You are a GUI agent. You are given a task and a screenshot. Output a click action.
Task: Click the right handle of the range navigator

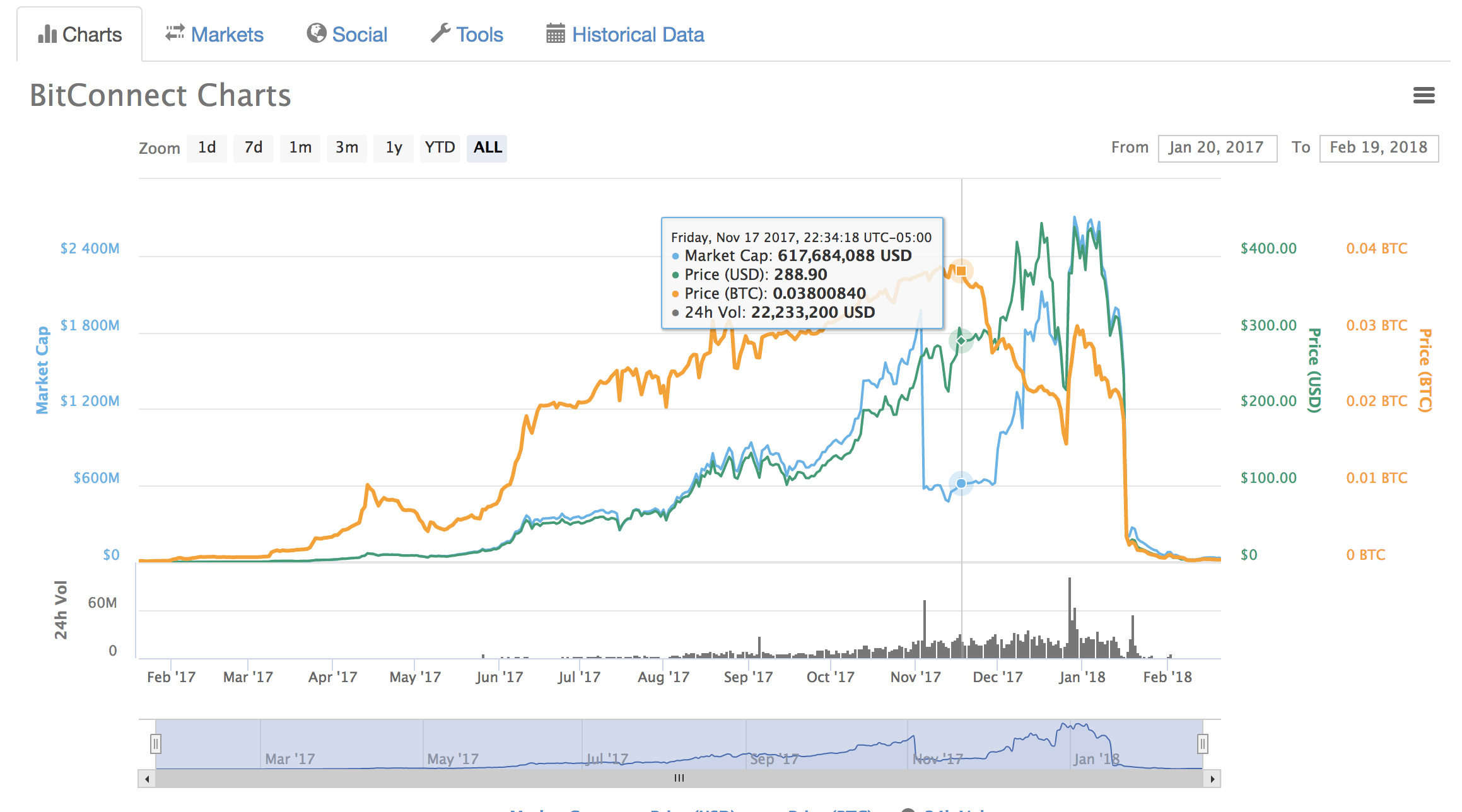pos(1202,745)
